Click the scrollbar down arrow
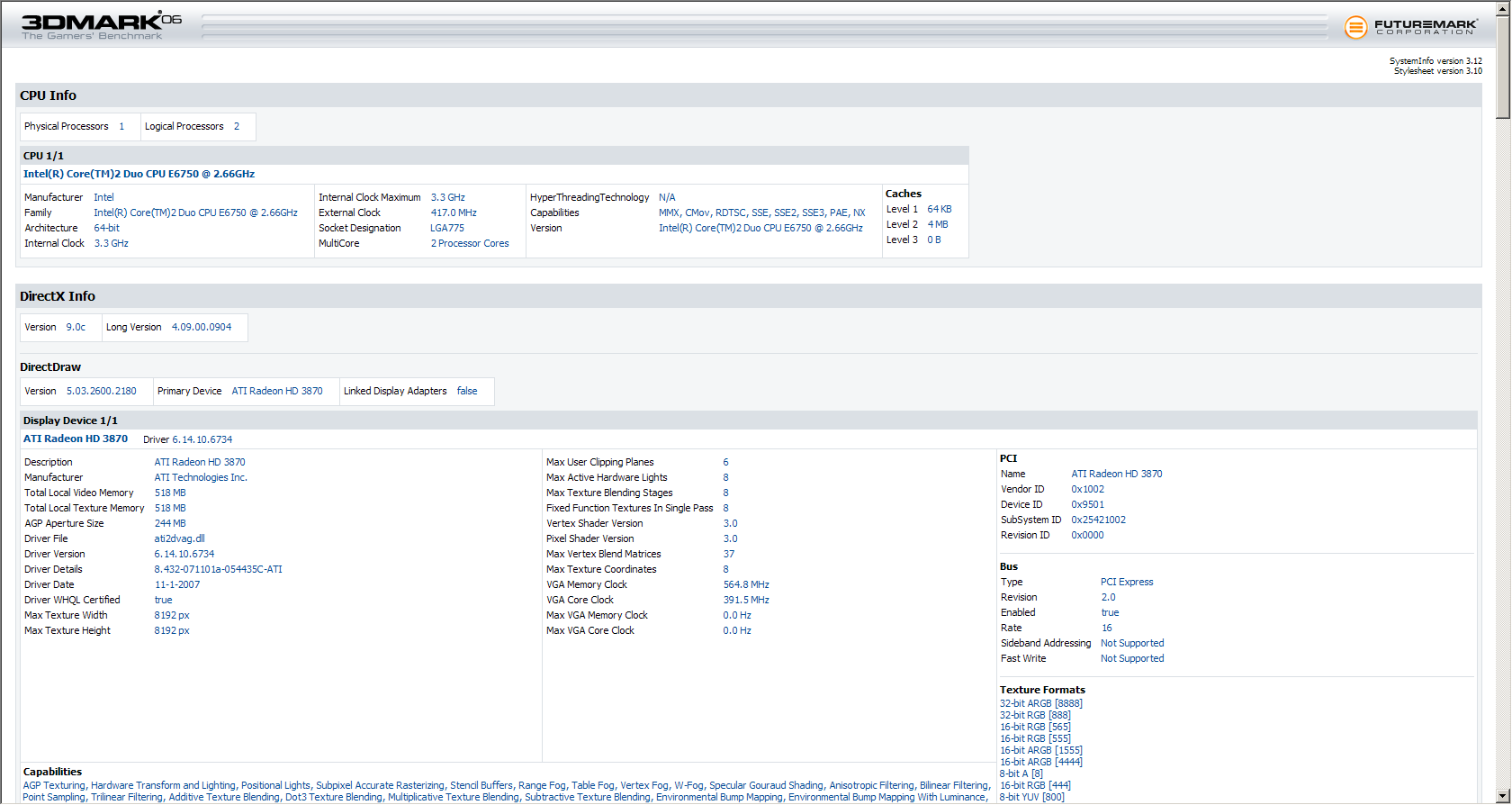1512x805 pixels. 1503,797
